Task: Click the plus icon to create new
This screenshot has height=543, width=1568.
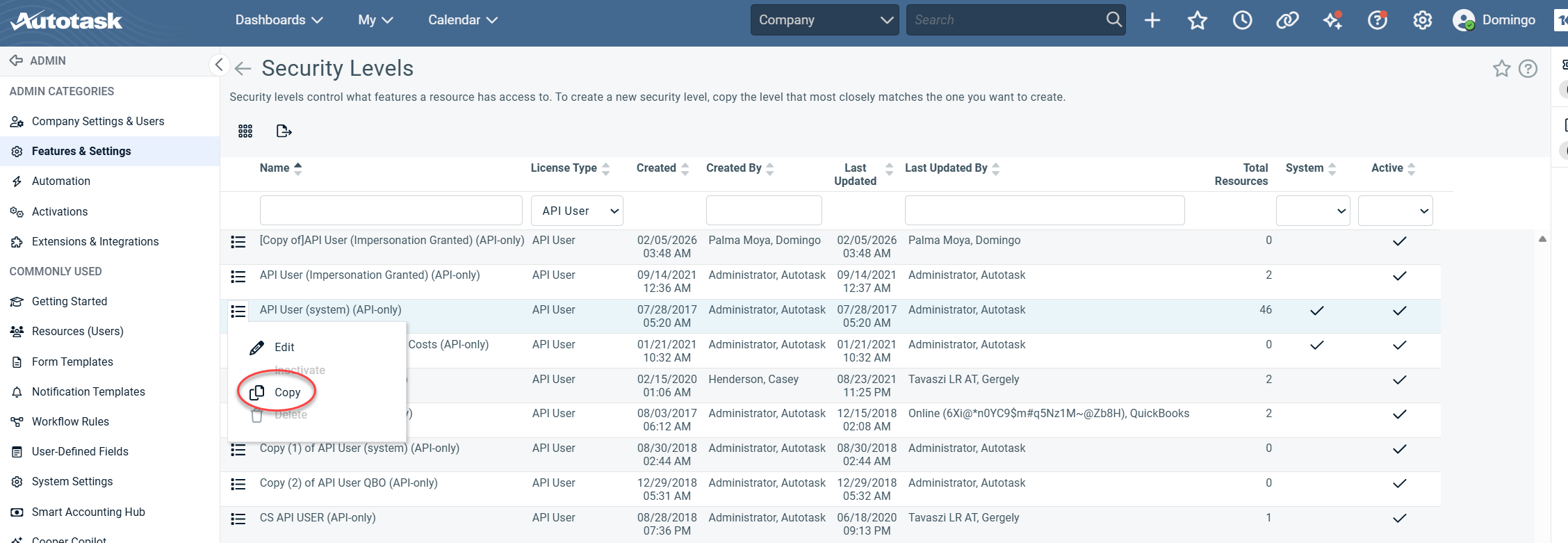Action: click(1152, 20)
